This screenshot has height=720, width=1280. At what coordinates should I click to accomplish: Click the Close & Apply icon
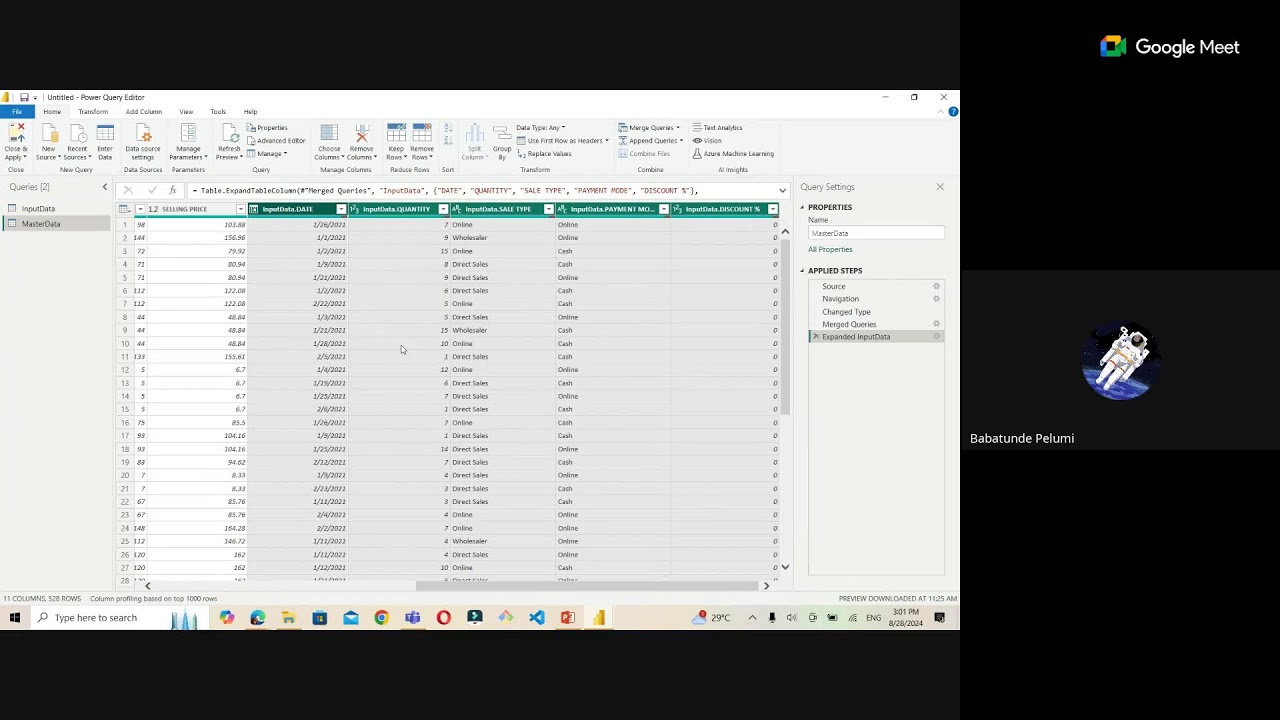(15, 133)
